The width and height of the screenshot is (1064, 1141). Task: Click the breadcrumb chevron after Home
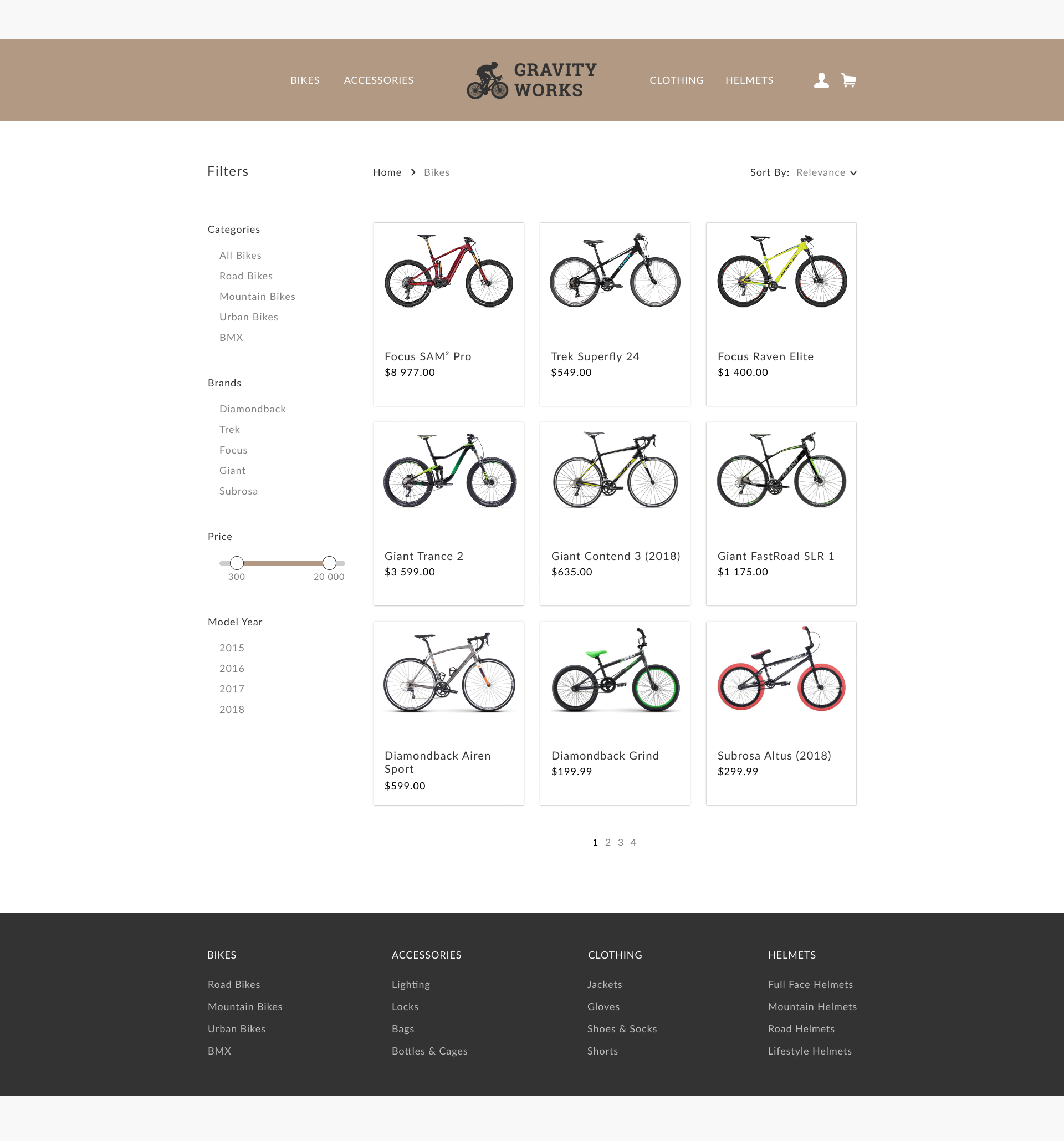(413, 172)
